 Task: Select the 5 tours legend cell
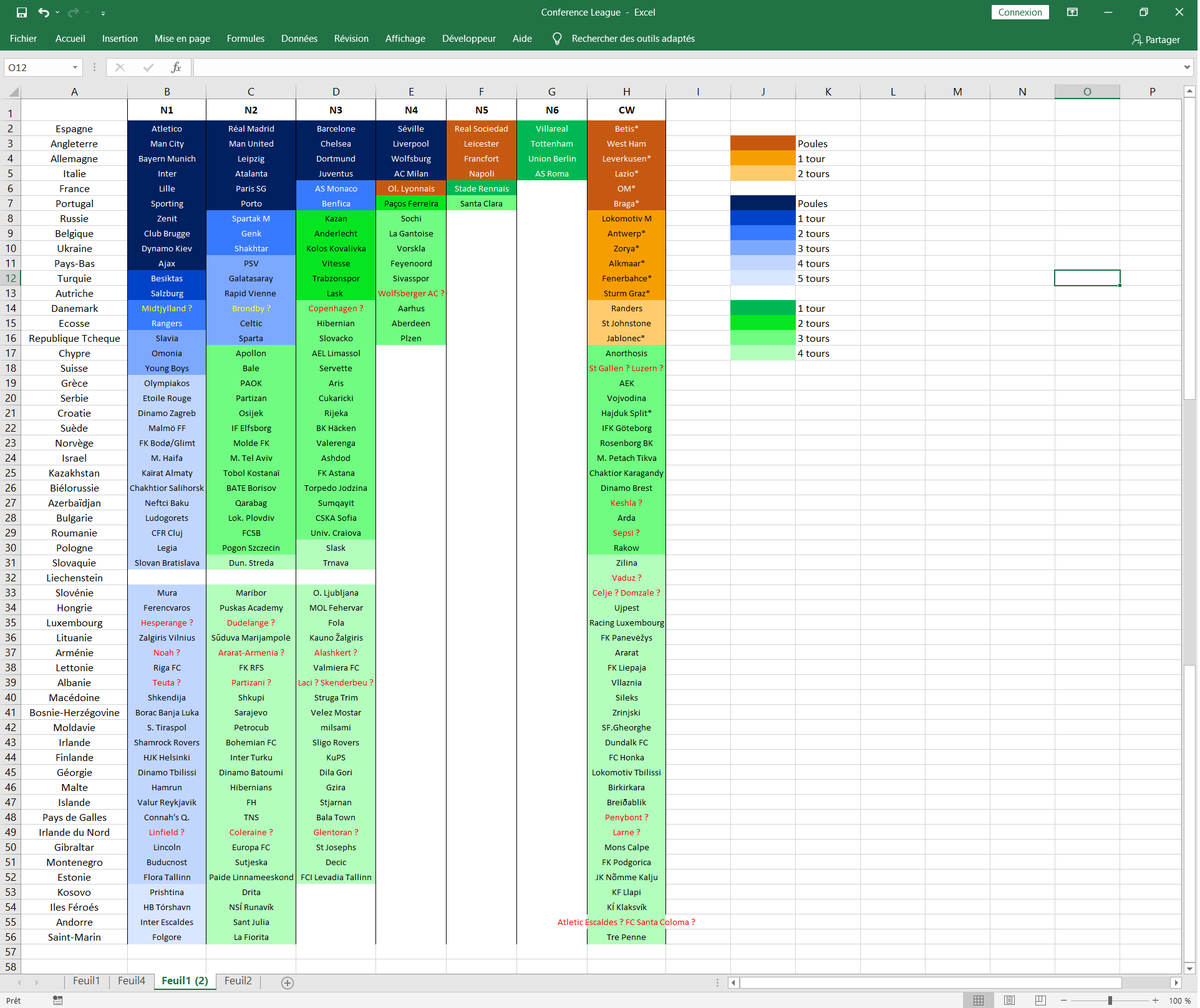[x=828, y=278]
